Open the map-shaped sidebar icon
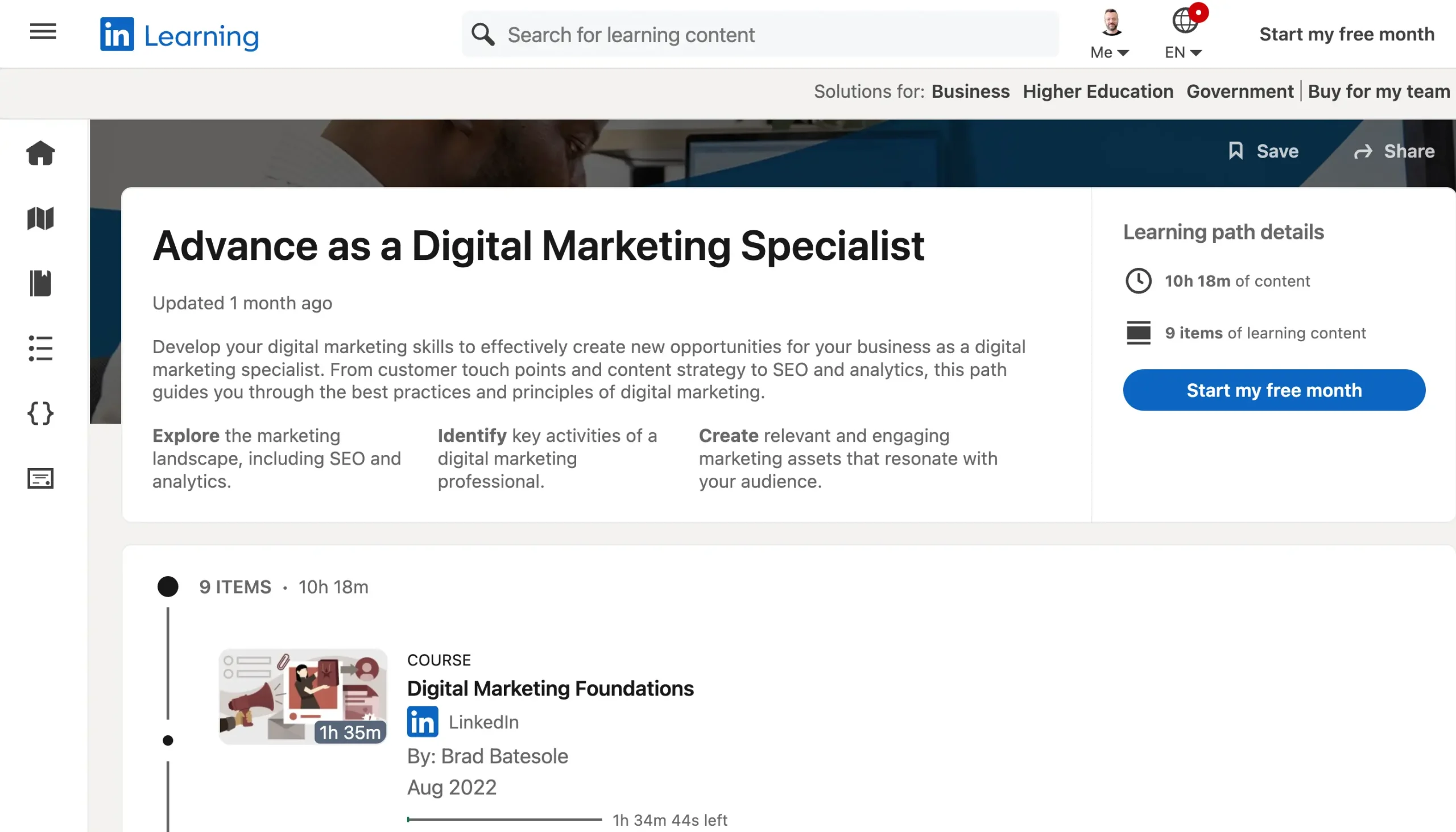 pos(40,218)
